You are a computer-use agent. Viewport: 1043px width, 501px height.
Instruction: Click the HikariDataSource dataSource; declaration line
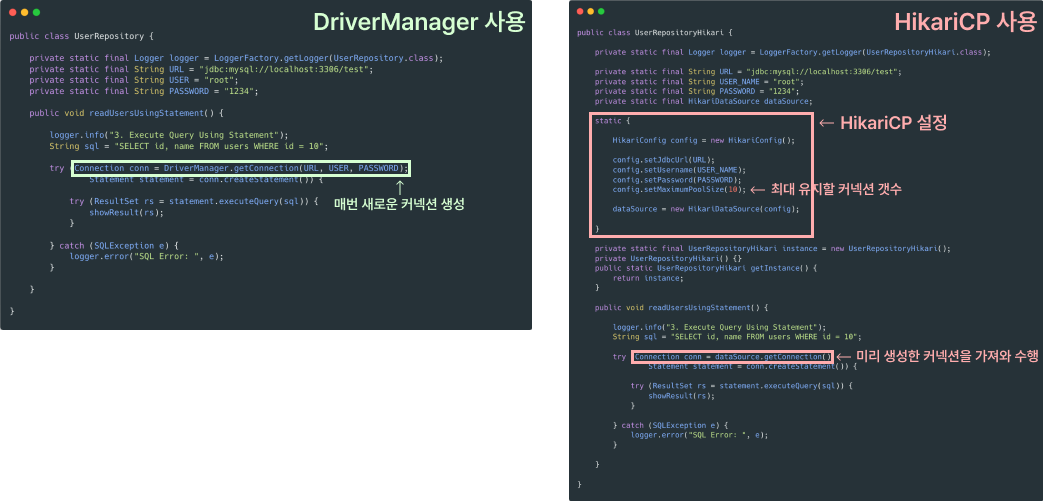pos(704,101)
